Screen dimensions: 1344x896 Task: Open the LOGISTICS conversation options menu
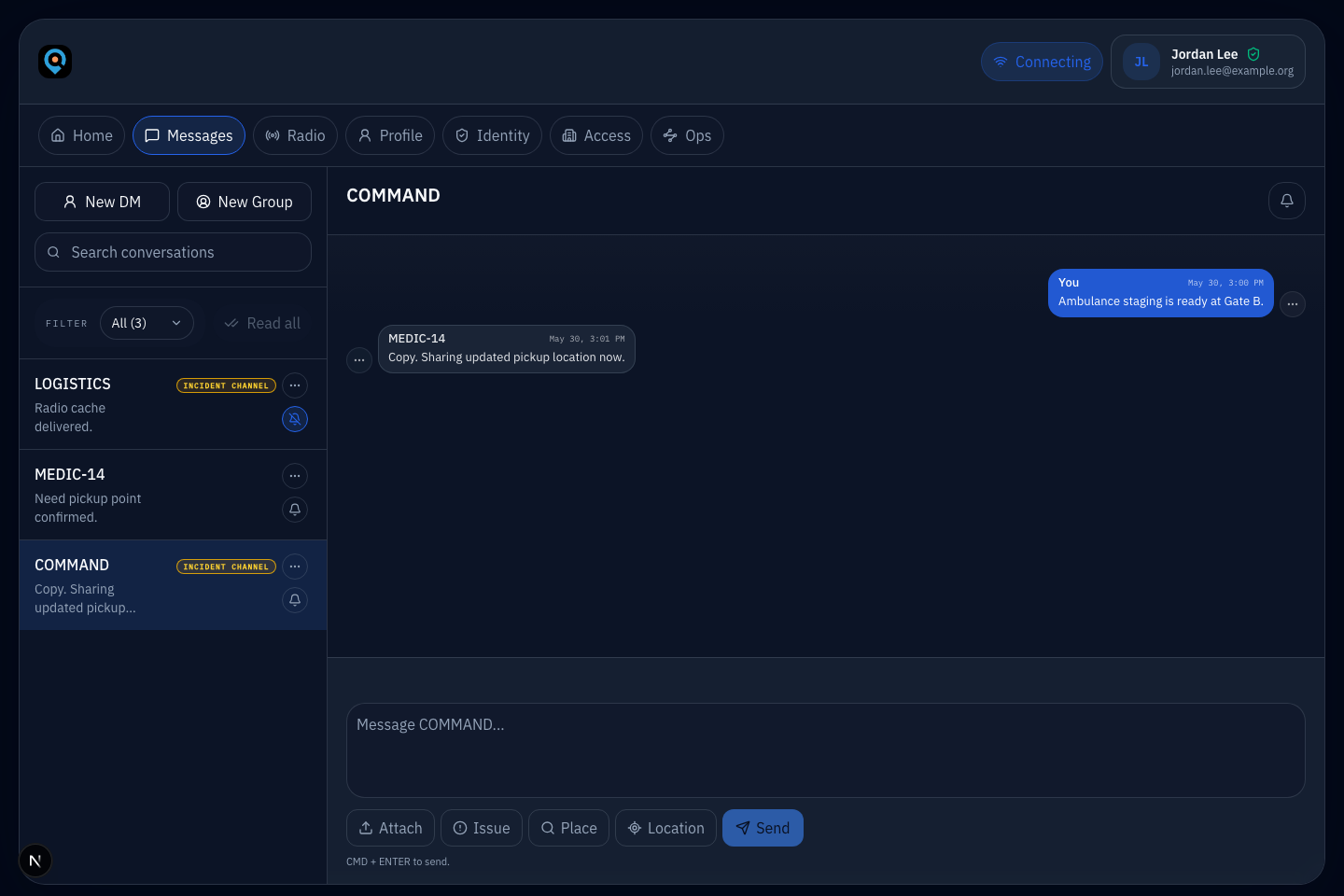coord(295,385)
